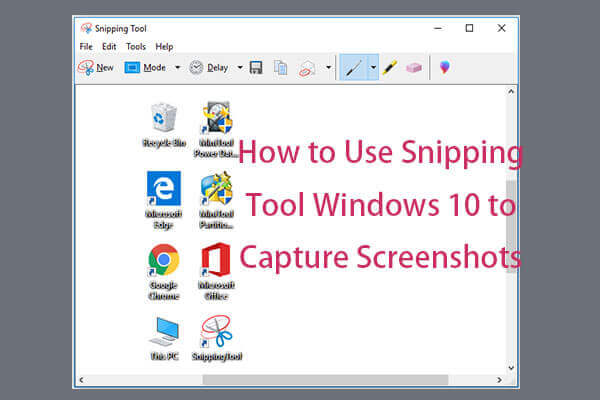The width and height of the screenshot is (600, 400).
Task: Click the horizontal scrollbar right arrow
Action: click(x=499, y=380)
